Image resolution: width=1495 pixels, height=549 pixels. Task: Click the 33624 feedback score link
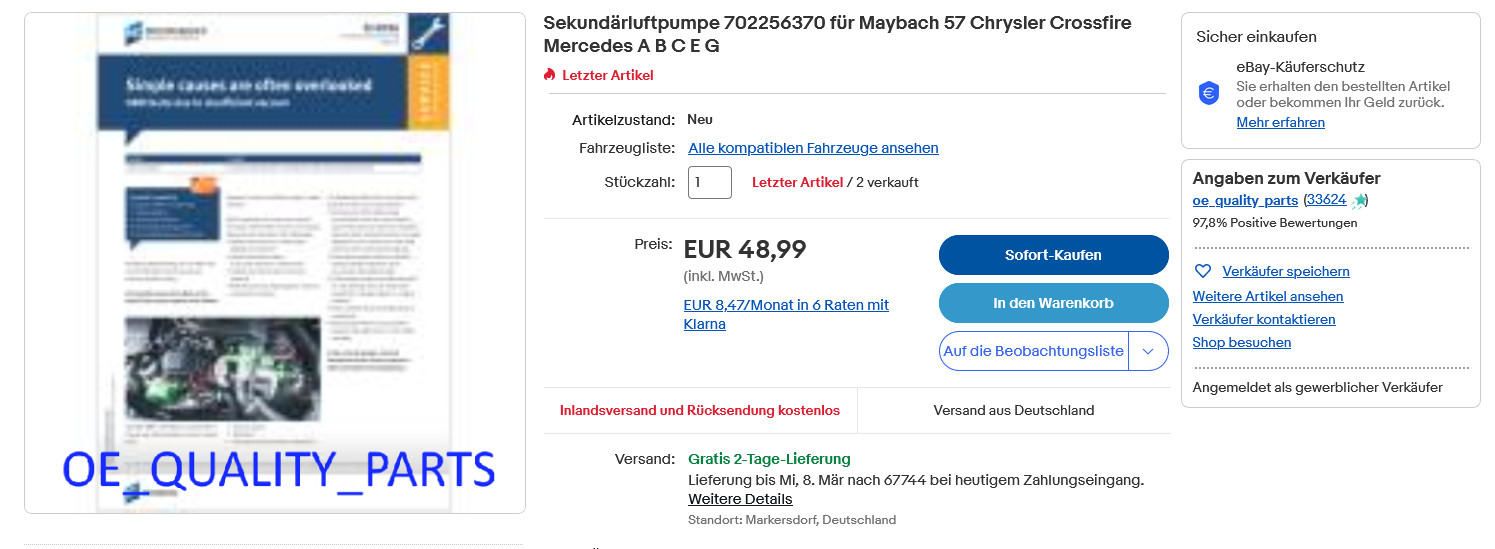coord(1325,200)
